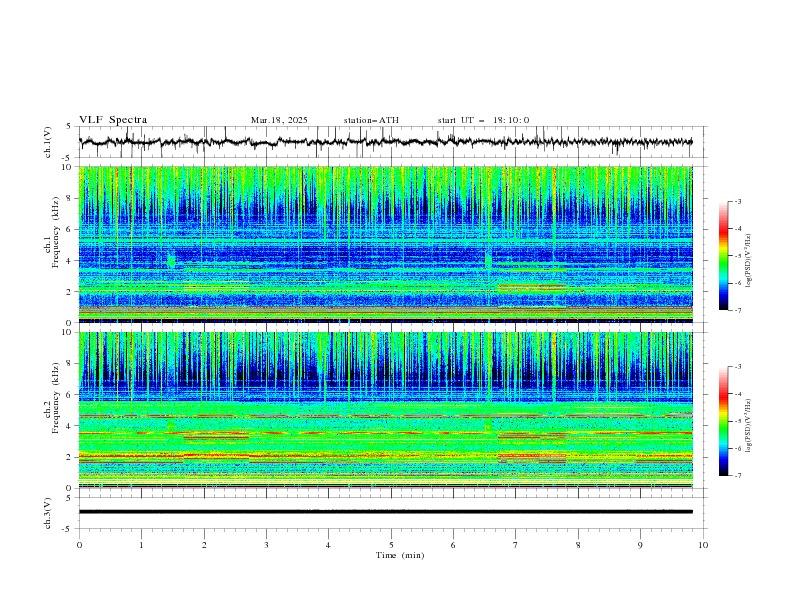Click the log(PSD) label beside ch.2 colorbar

point(749,425)
